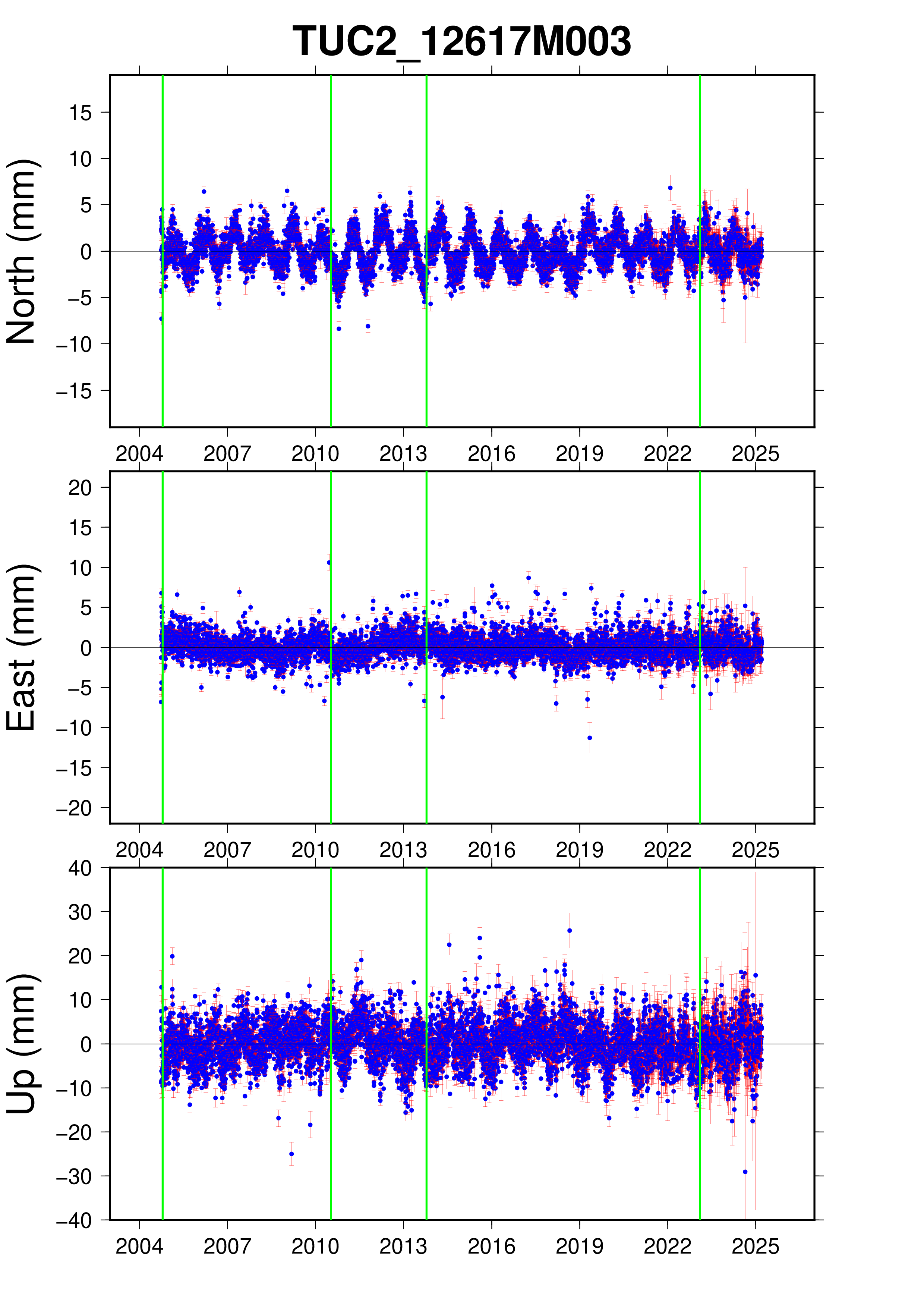Screen dimensions: 924x1308
Task: Click East outlier point above 10 mm
Action: (329, 562)
